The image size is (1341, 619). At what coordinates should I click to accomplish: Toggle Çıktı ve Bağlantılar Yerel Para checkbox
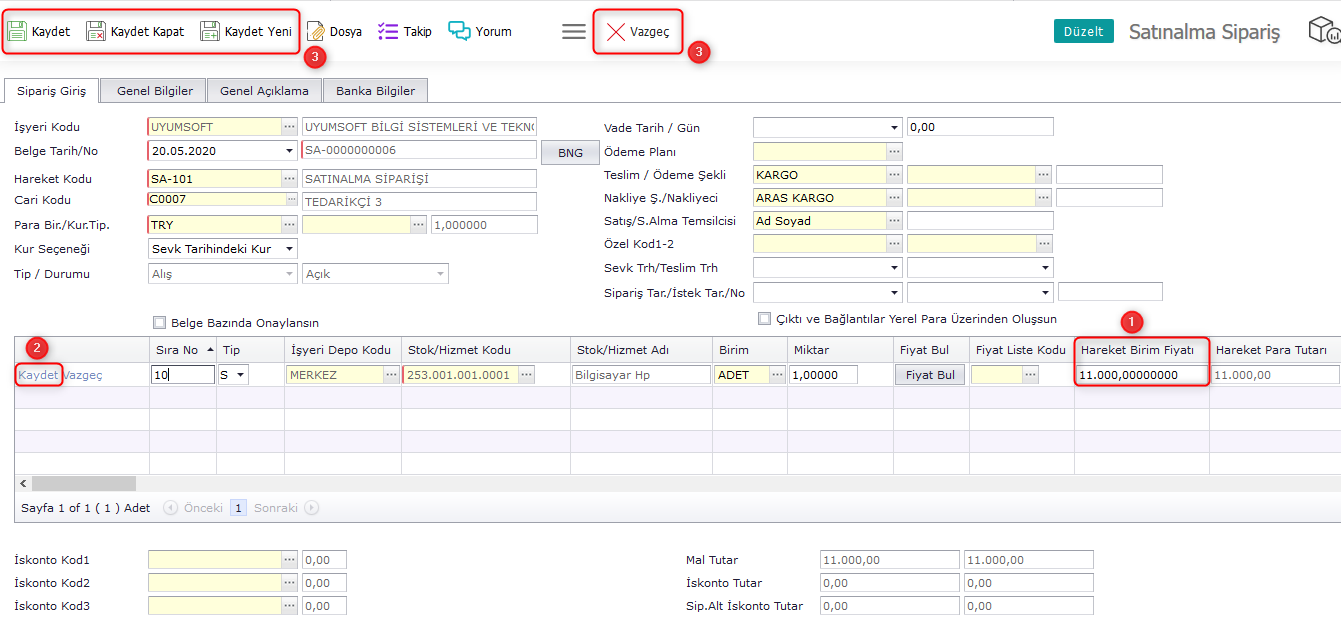click(765, 319)
